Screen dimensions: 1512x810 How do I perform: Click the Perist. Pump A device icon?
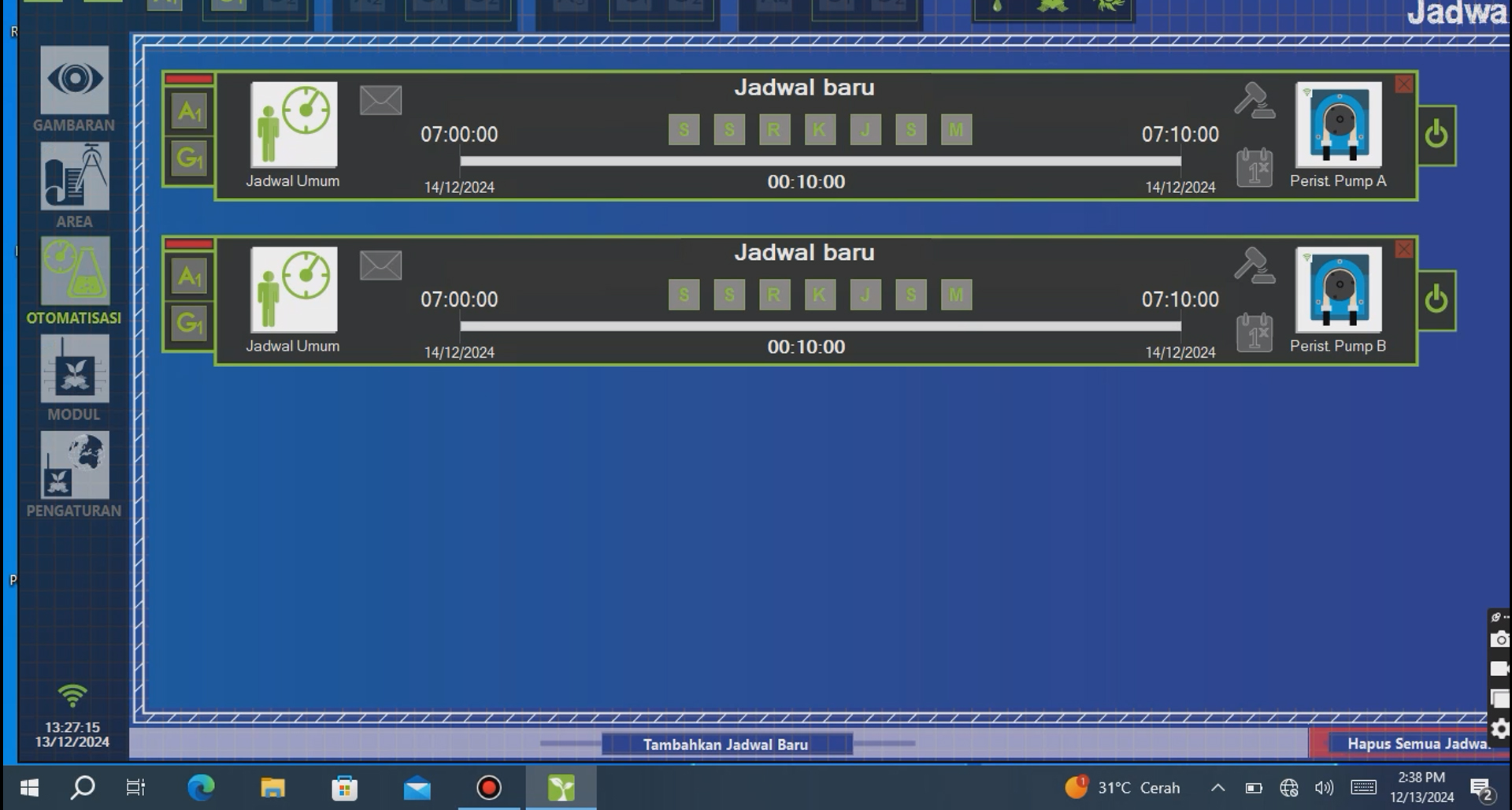pos(1338,124)
